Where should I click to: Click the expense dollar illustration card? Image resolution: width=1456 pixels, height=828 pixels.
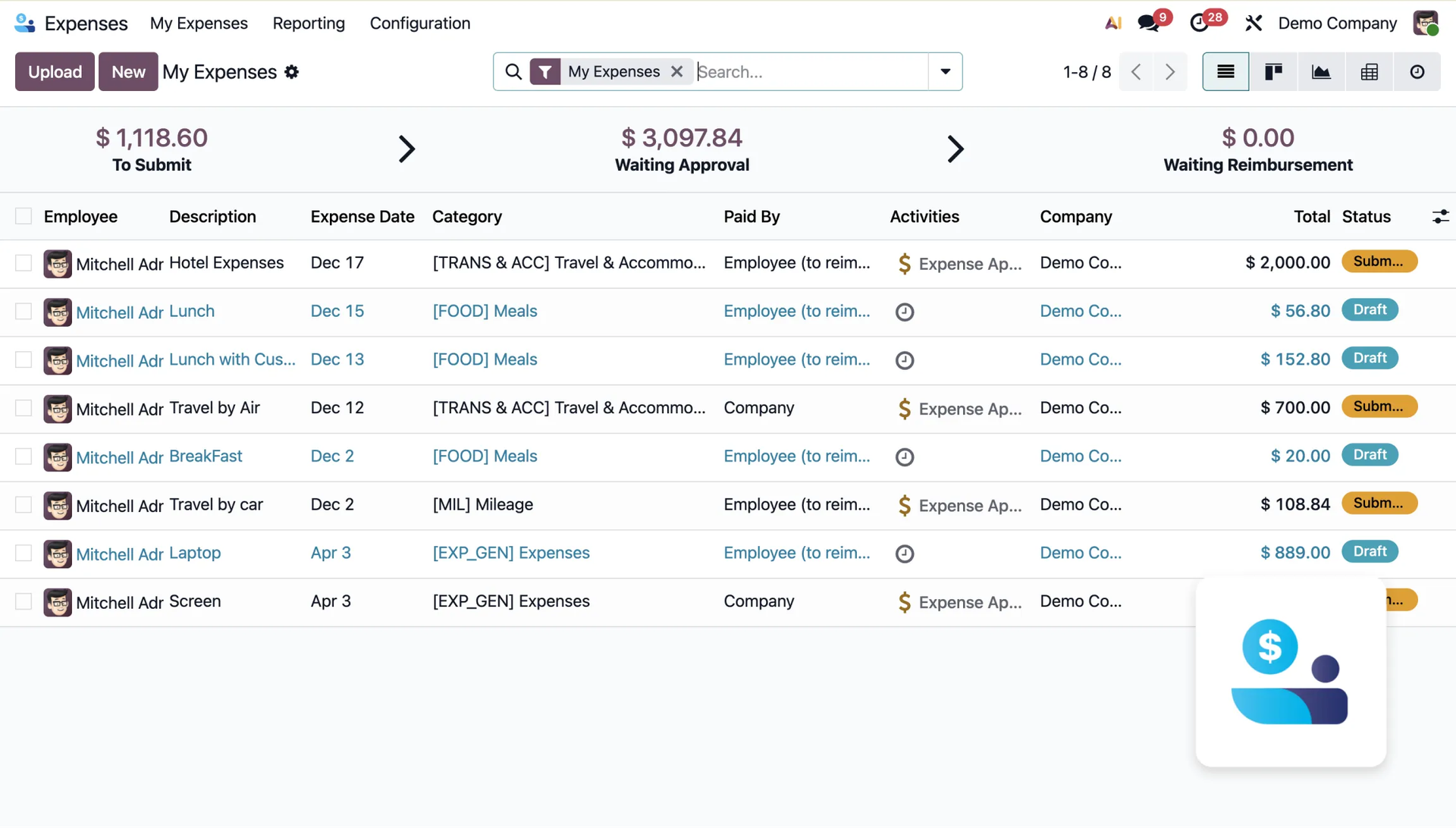point(1291,672)
